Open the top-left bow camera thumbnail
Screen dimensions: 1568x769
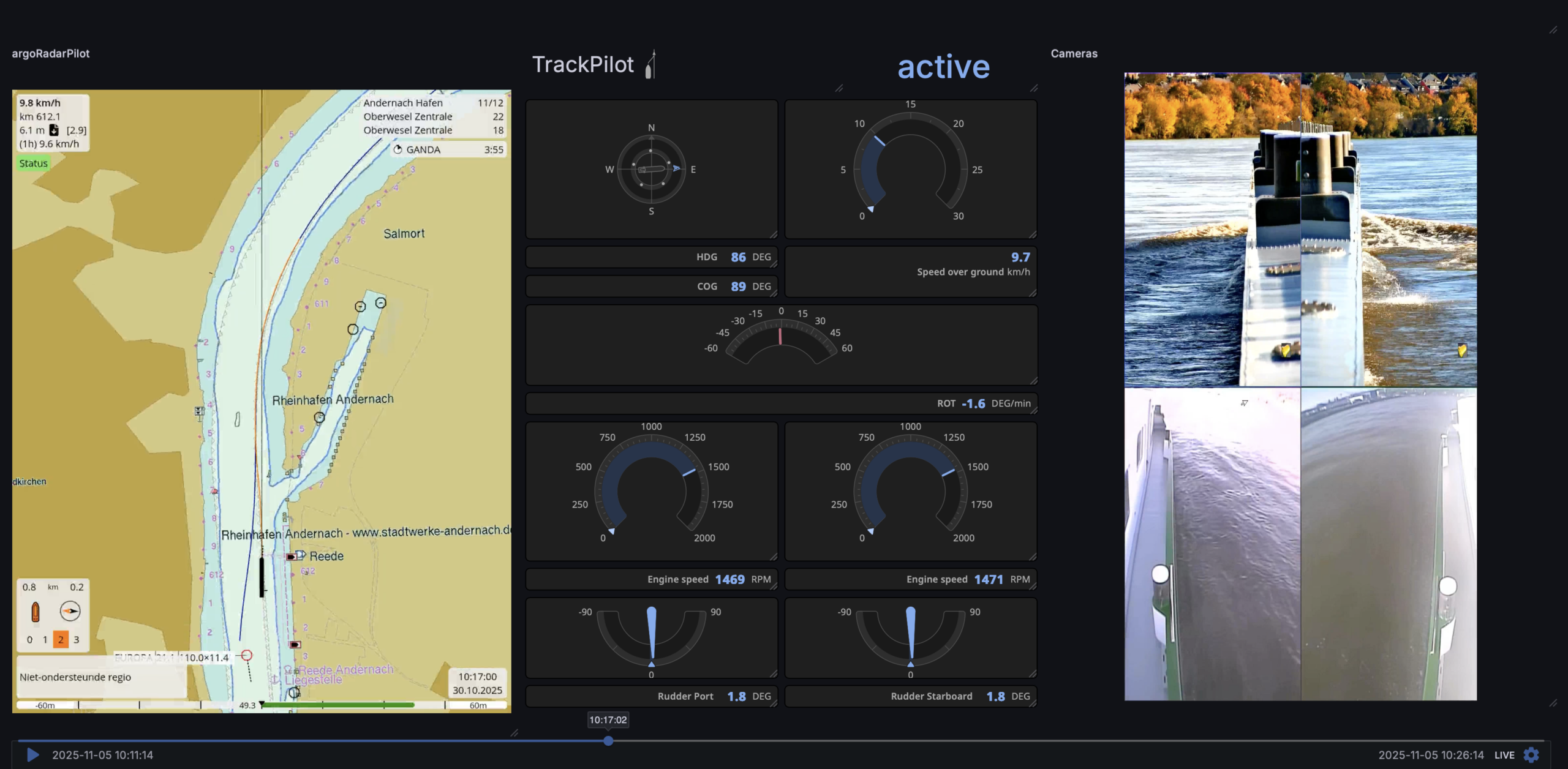pos(1213,229)
